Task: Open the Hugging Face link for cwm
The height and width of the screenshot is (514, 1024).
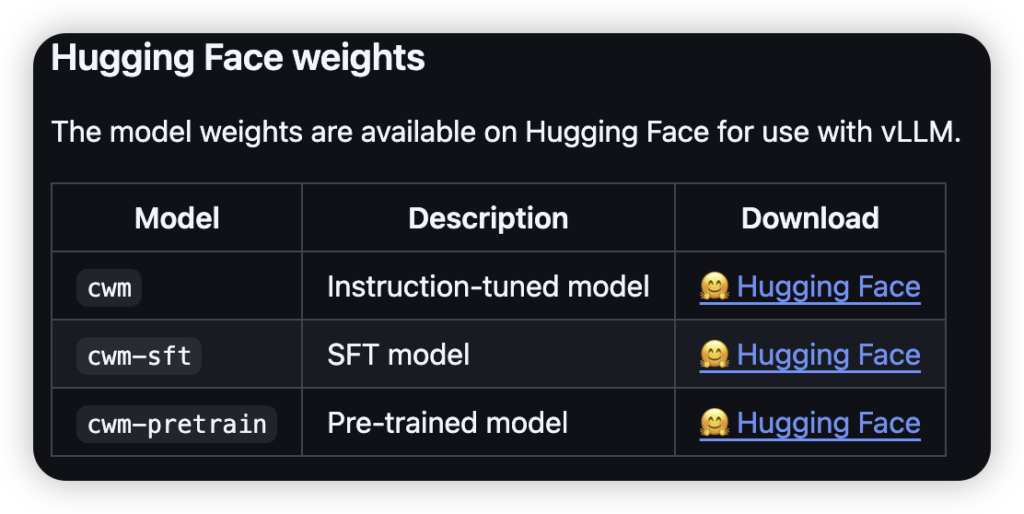Action: (828, 288)
